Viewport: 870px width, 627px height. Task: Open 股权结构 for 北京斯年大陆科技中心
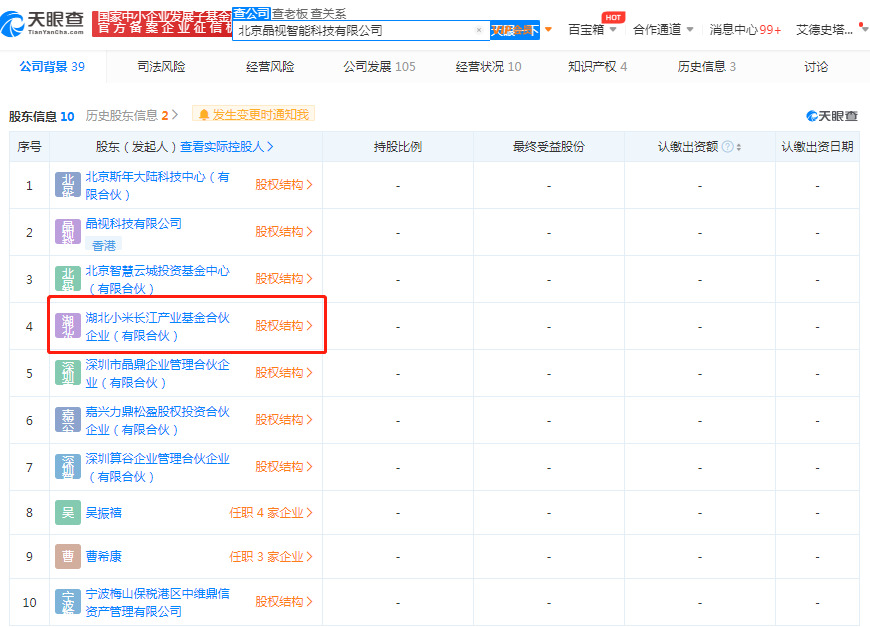tap(284, 185)
